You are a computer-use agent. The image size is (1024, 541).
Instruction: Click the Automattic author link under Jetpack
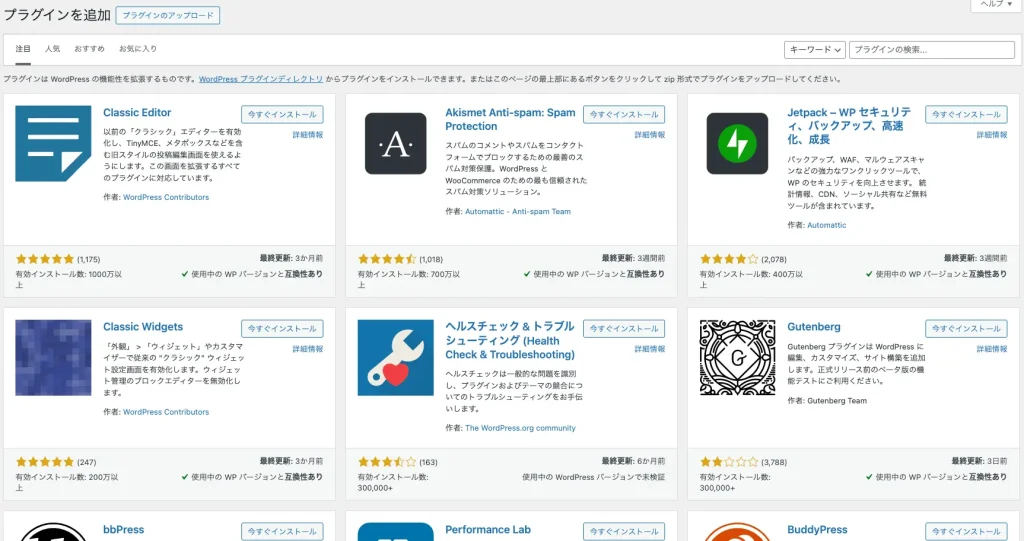click(x=827, y=225)
